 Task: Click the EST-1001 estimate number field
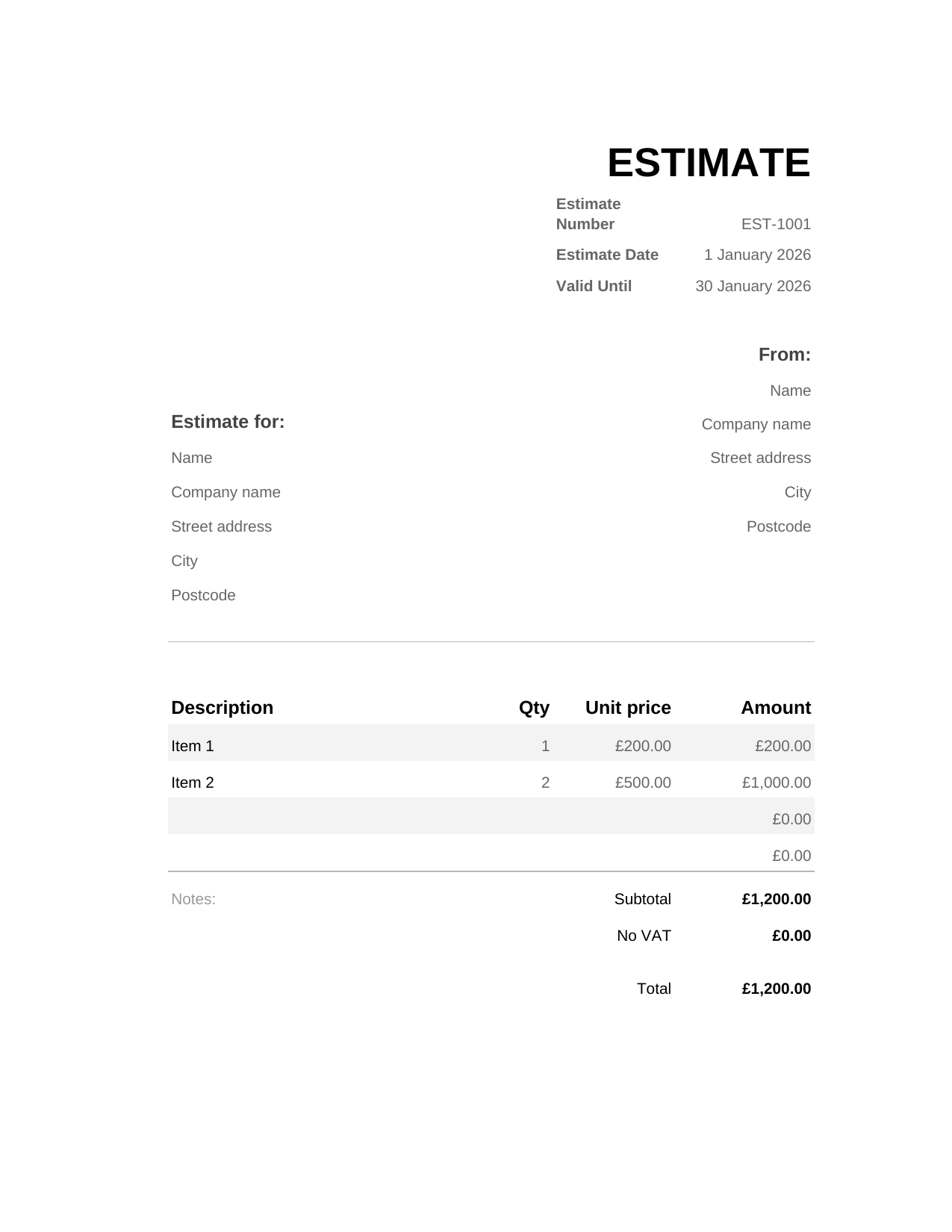(776, 224)
